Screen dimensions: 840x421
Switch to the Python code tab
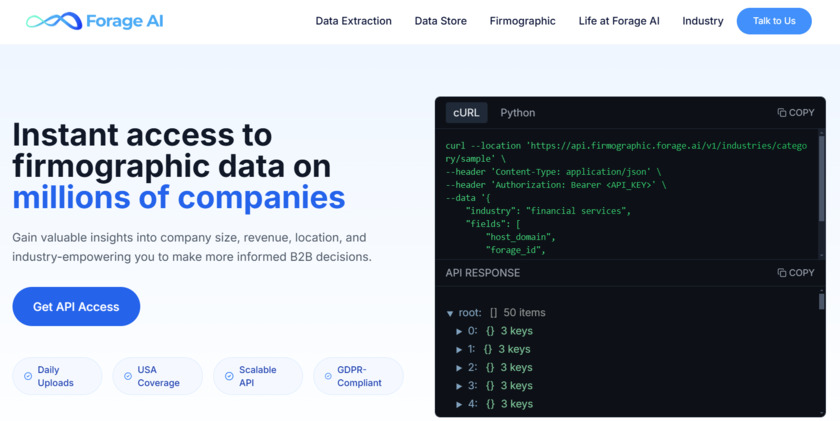pos(518,112)
